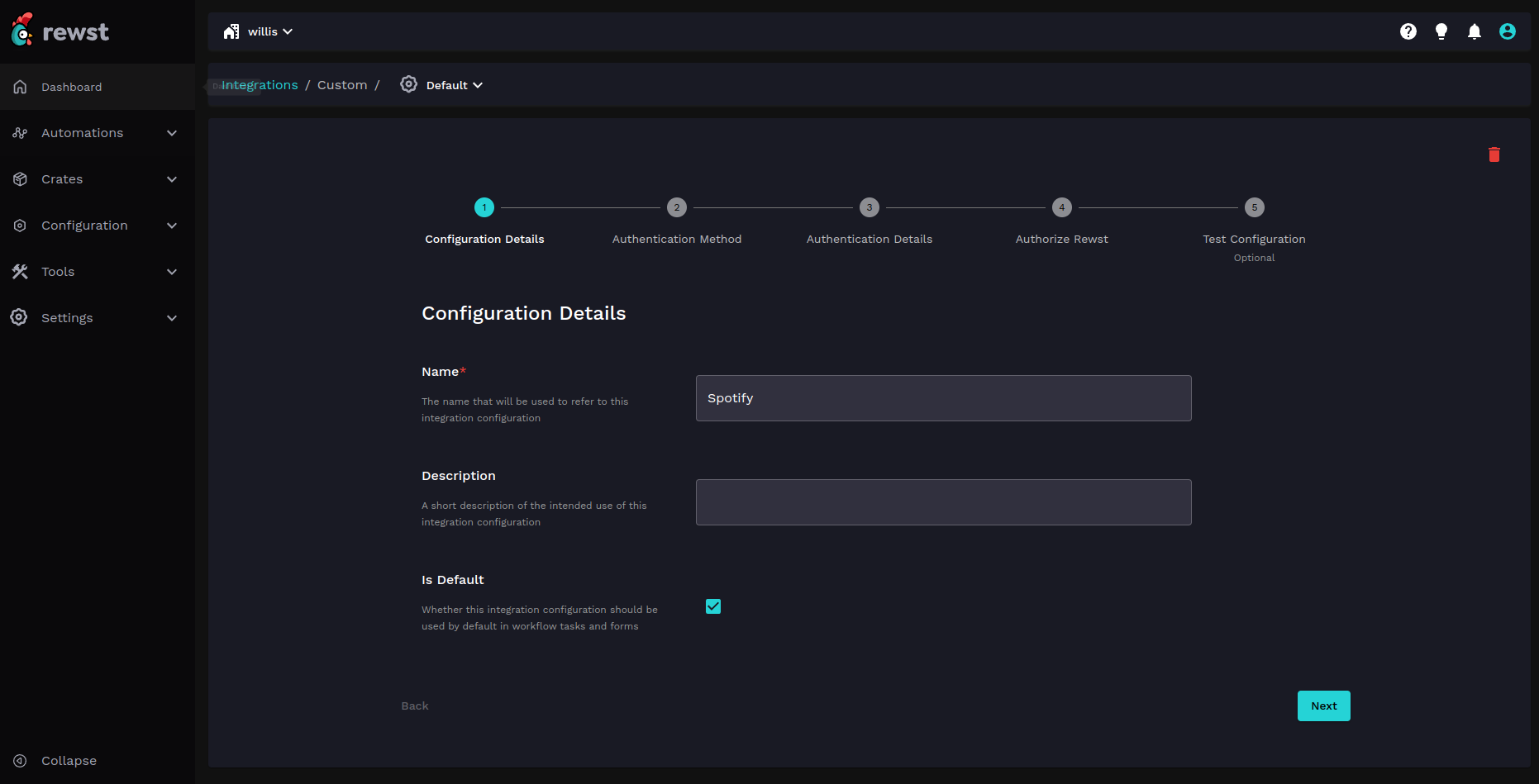Click the Next button

[x=1323, y=706]
